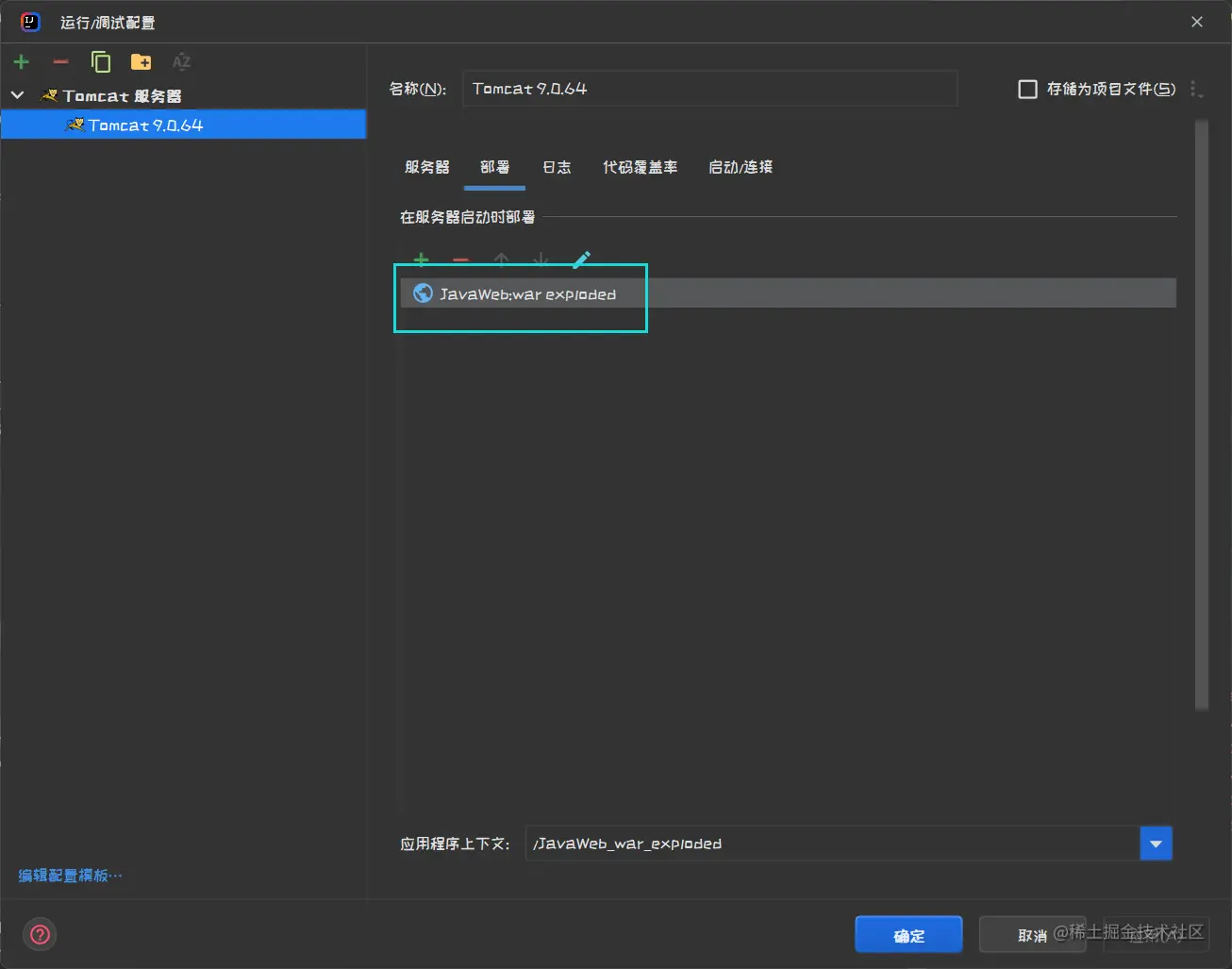Open the vertical dots options menu
Image resolution: width=1232 pixels, height=969 pixels.
1195,89
